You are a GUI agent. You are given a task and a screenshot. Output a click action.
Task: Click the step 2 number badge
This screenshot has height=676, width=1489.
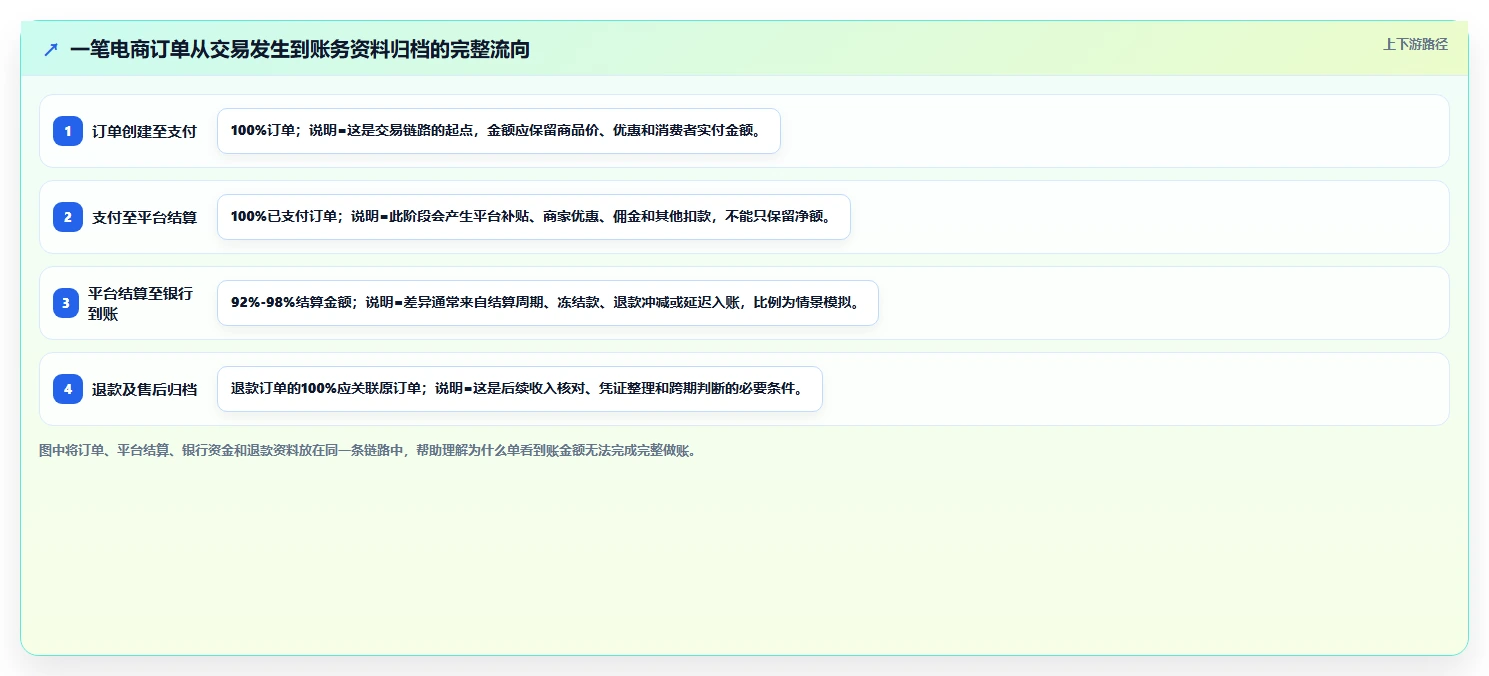point(68,217)
